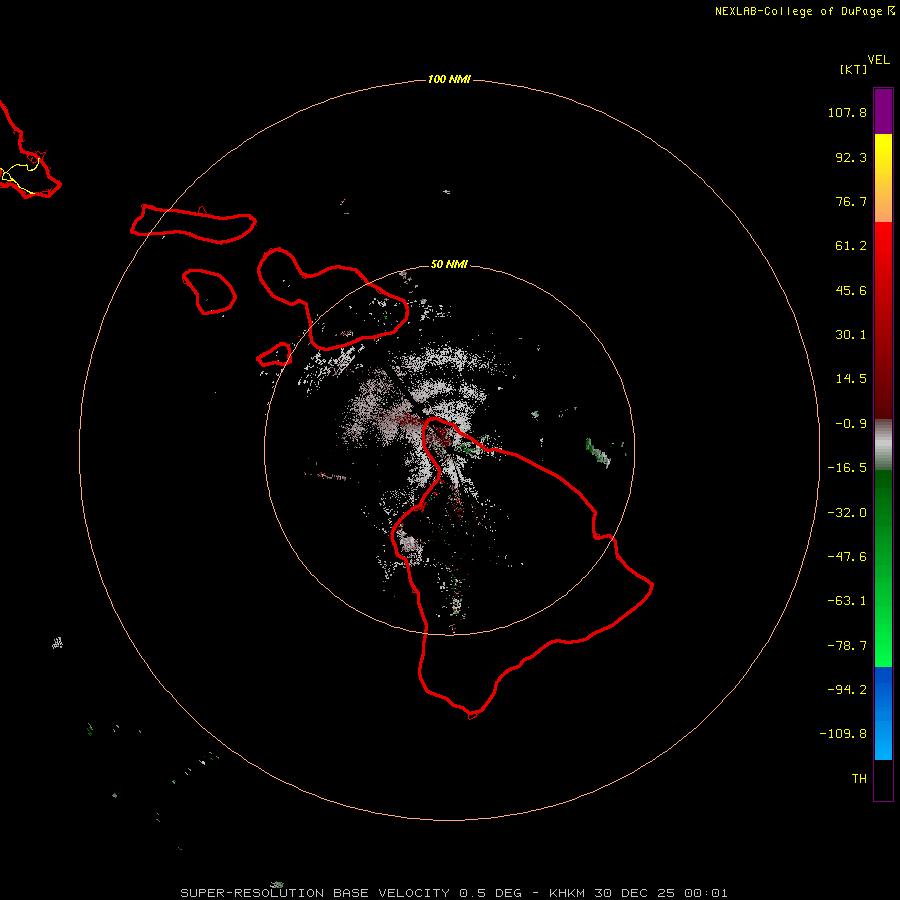This screenshot has height=900, width=900.
Task: Click the -94.2 velocity scale value
Action: point(847,689)
